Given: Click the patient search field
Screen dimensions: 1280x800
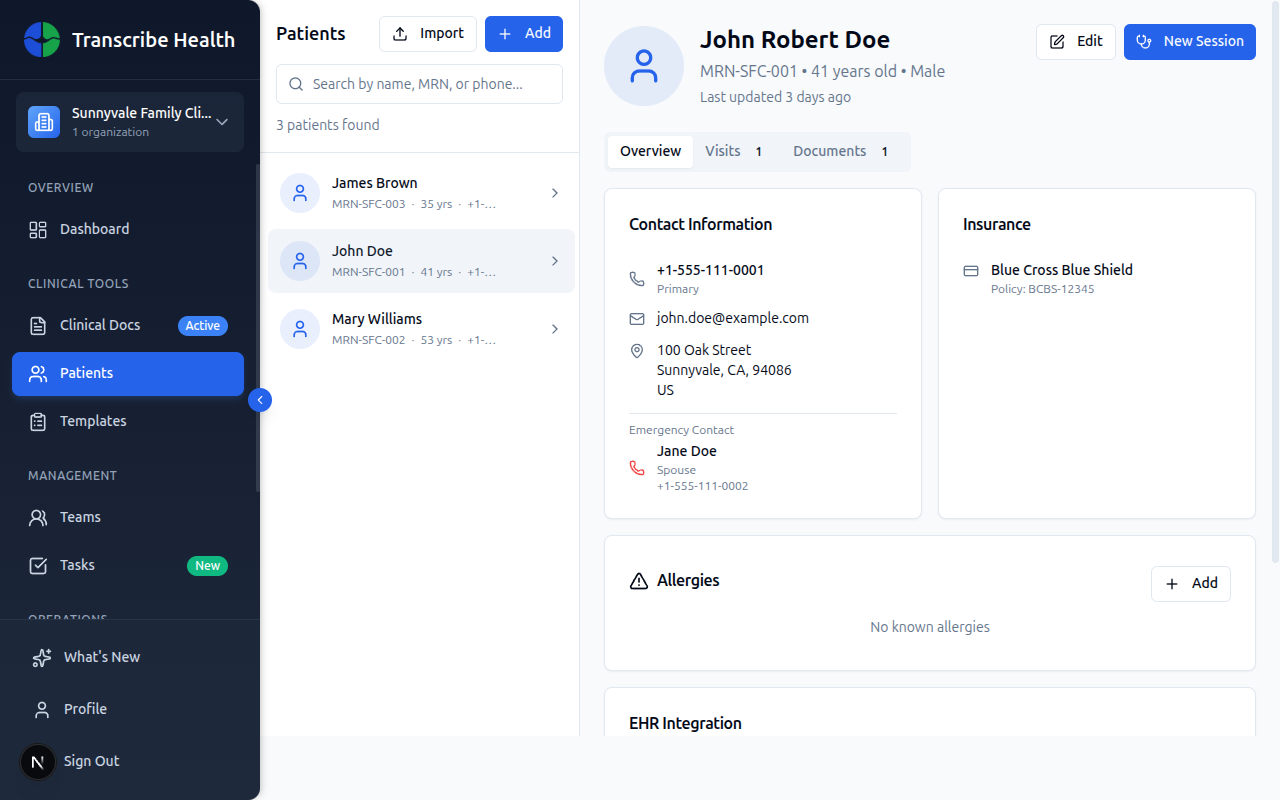Looking at the screenshot, I should click(x=419, y=84).
